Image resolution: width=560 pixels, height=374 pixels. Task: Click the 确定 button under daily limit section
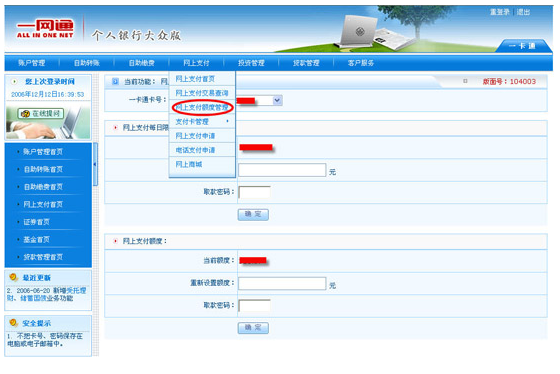click(x=253, y=215)
